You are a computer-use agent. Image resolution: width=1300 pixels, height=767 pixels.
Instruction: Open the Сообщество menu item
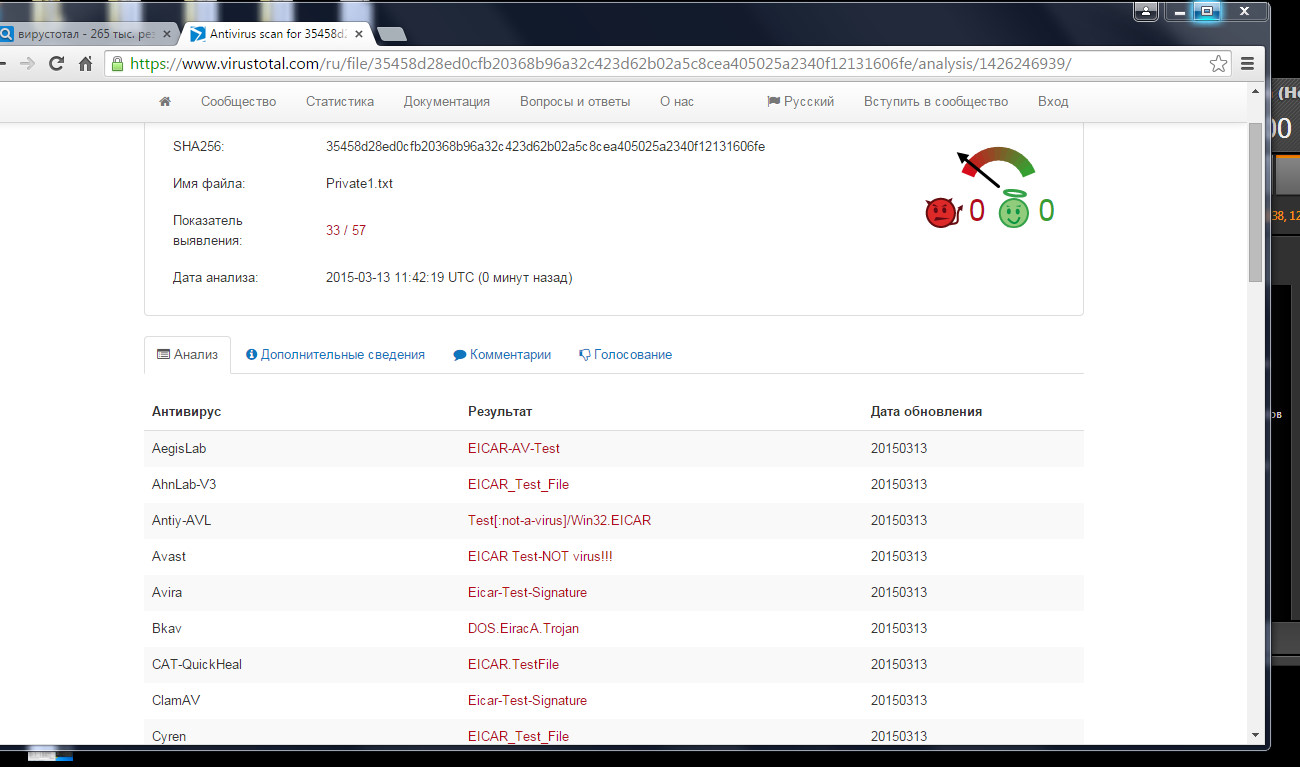tap(238, 101)
